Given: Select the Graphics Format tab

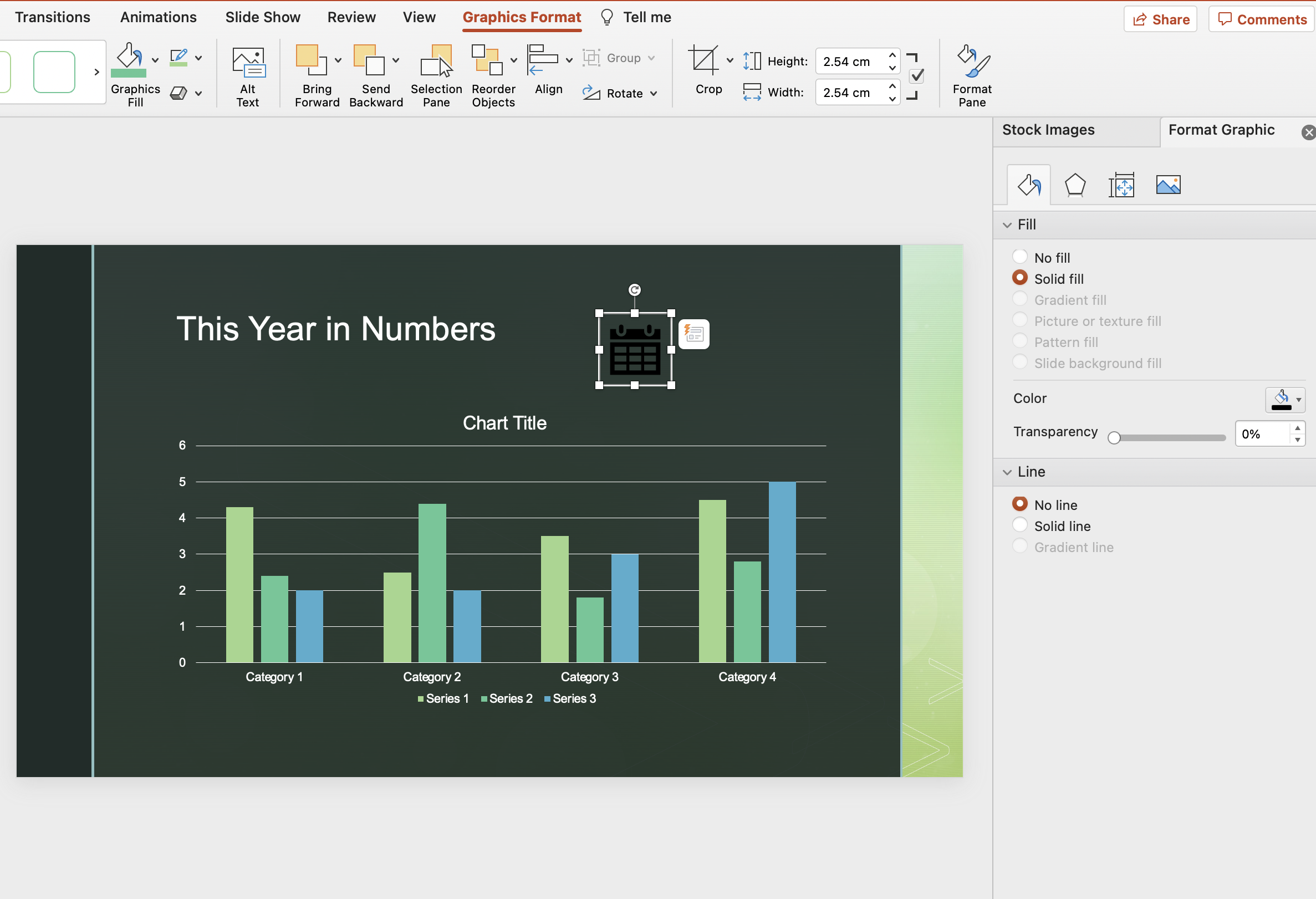Looking at the screenshot, I should pyautogui.click(x=522, y=18).
